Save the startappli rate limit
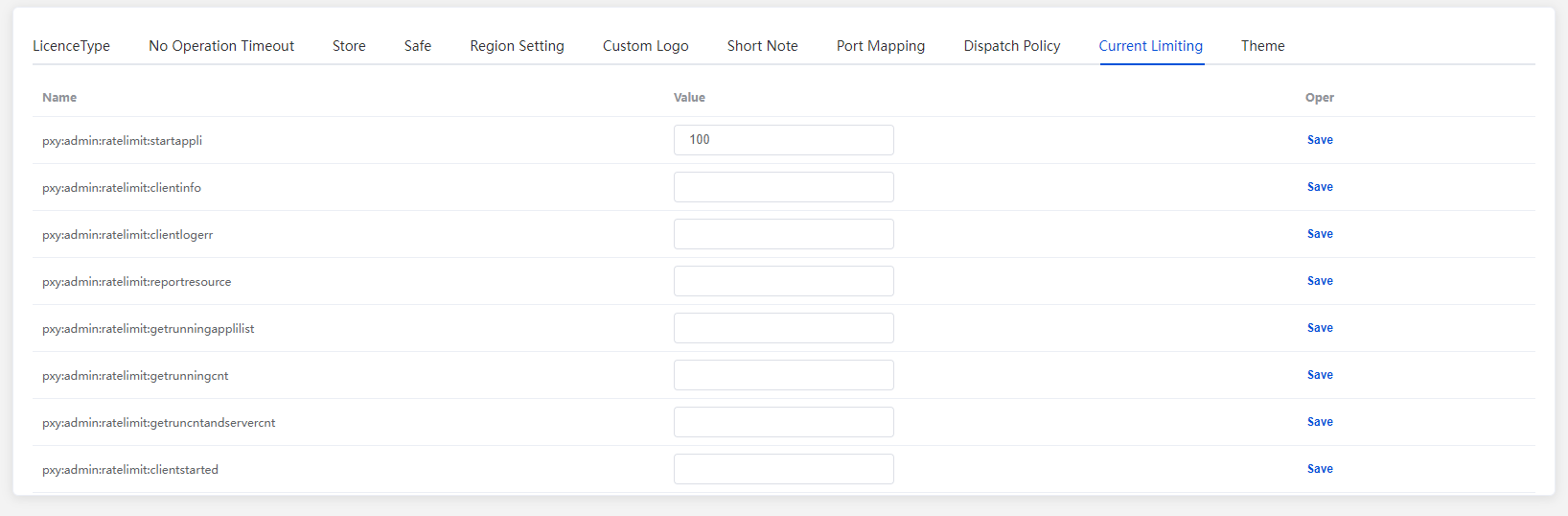The image size is (1568, 516). [x=1320, y=140]
